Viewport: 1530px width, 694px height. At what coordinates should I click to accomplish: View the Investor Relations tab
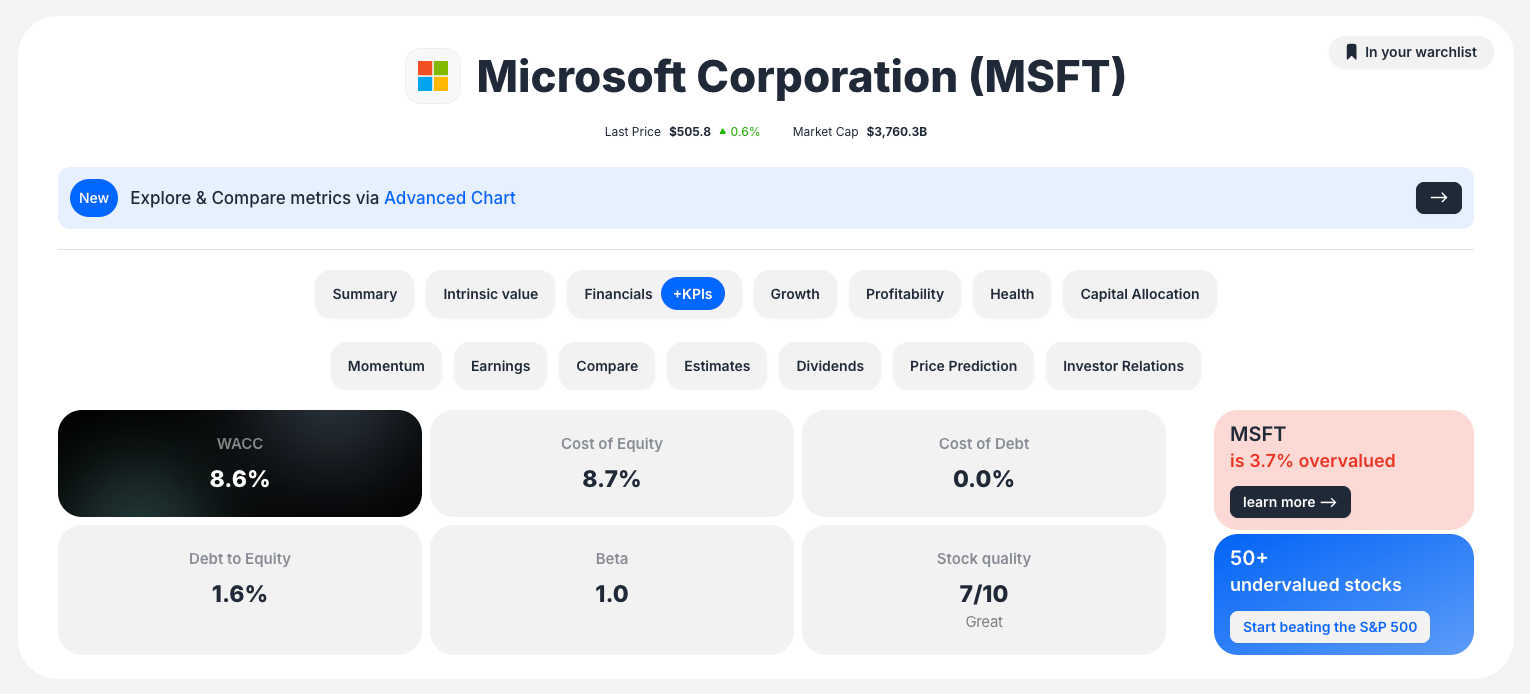click(x=1123, y=366)
